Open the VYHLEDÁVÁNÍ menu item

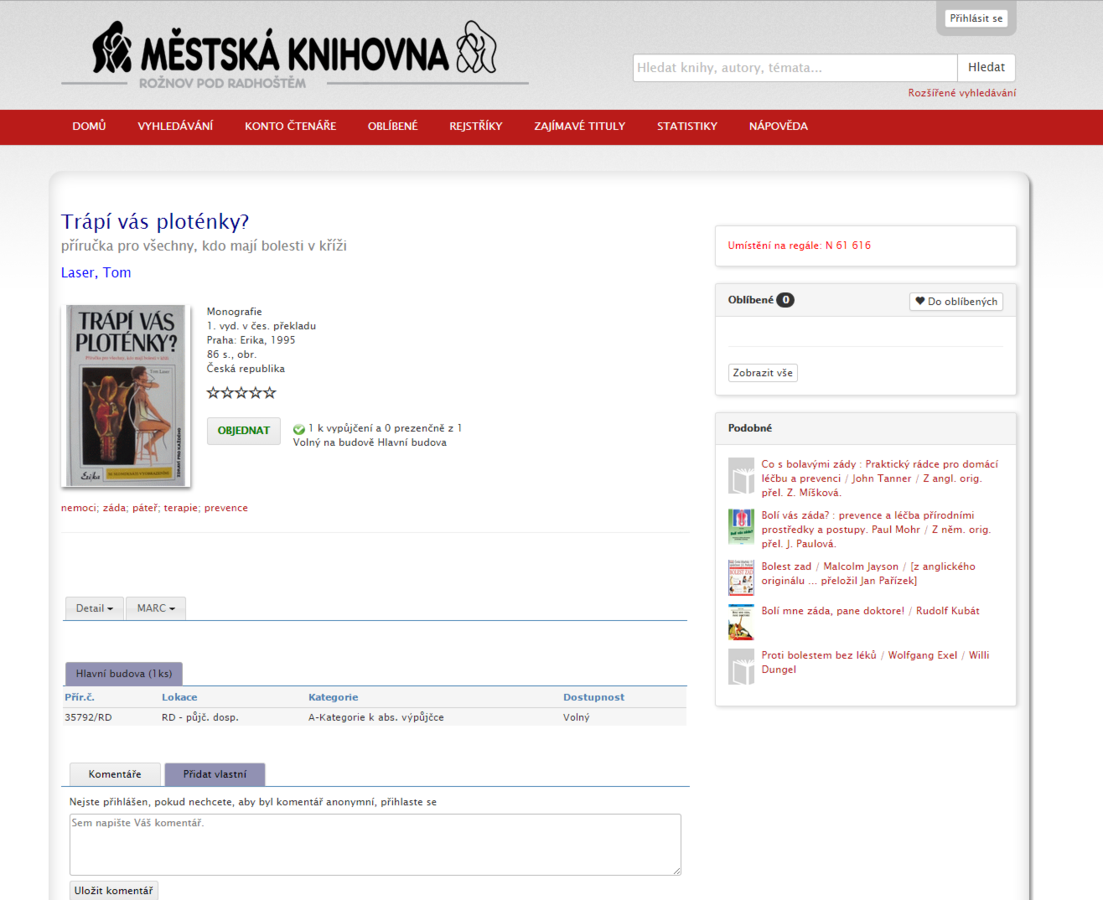(175, 127)
